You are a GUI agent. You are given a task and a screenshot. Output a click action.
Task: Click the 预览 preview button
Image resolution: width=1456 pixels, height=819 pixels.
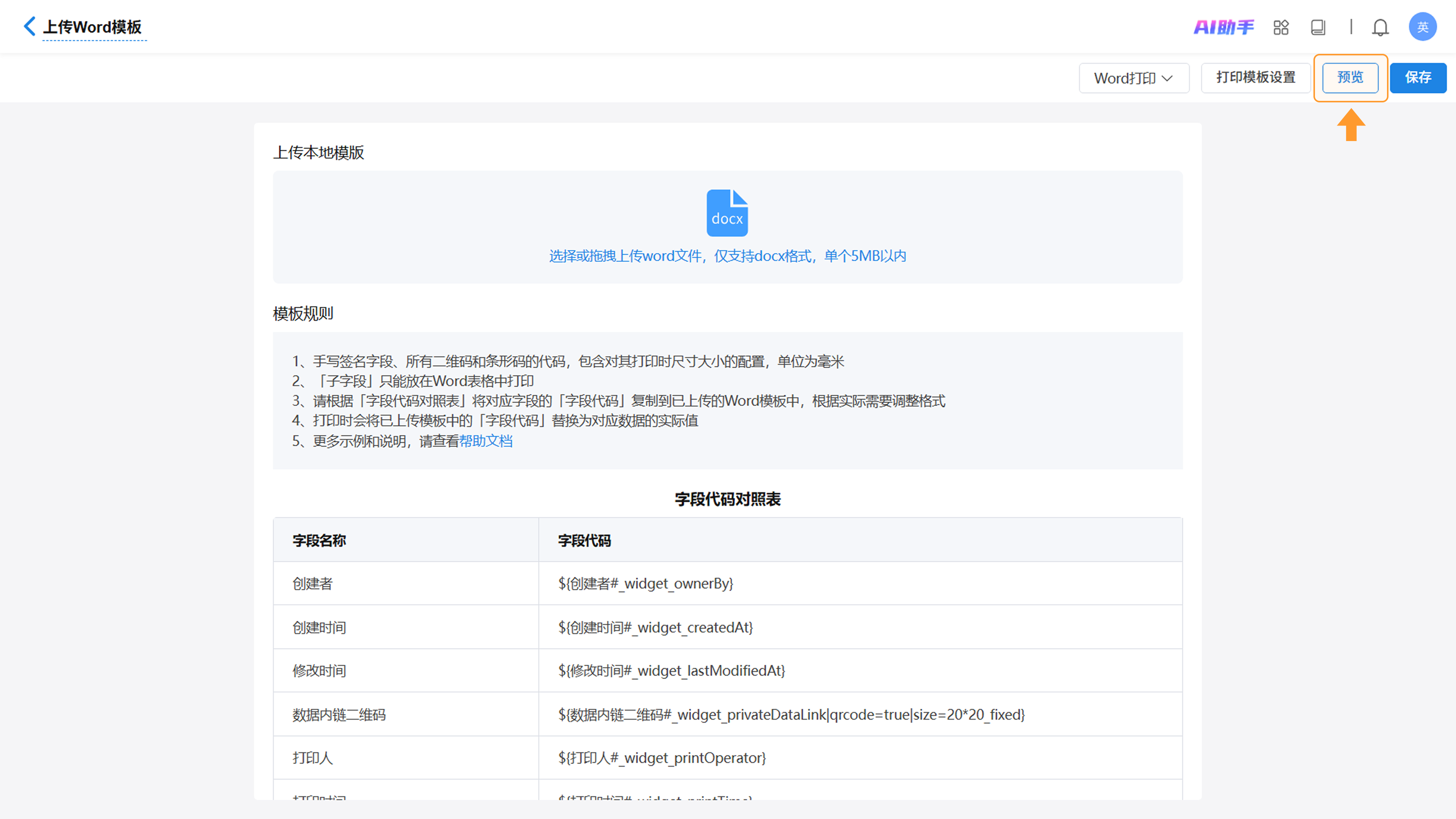click(x=1350, y=77)
